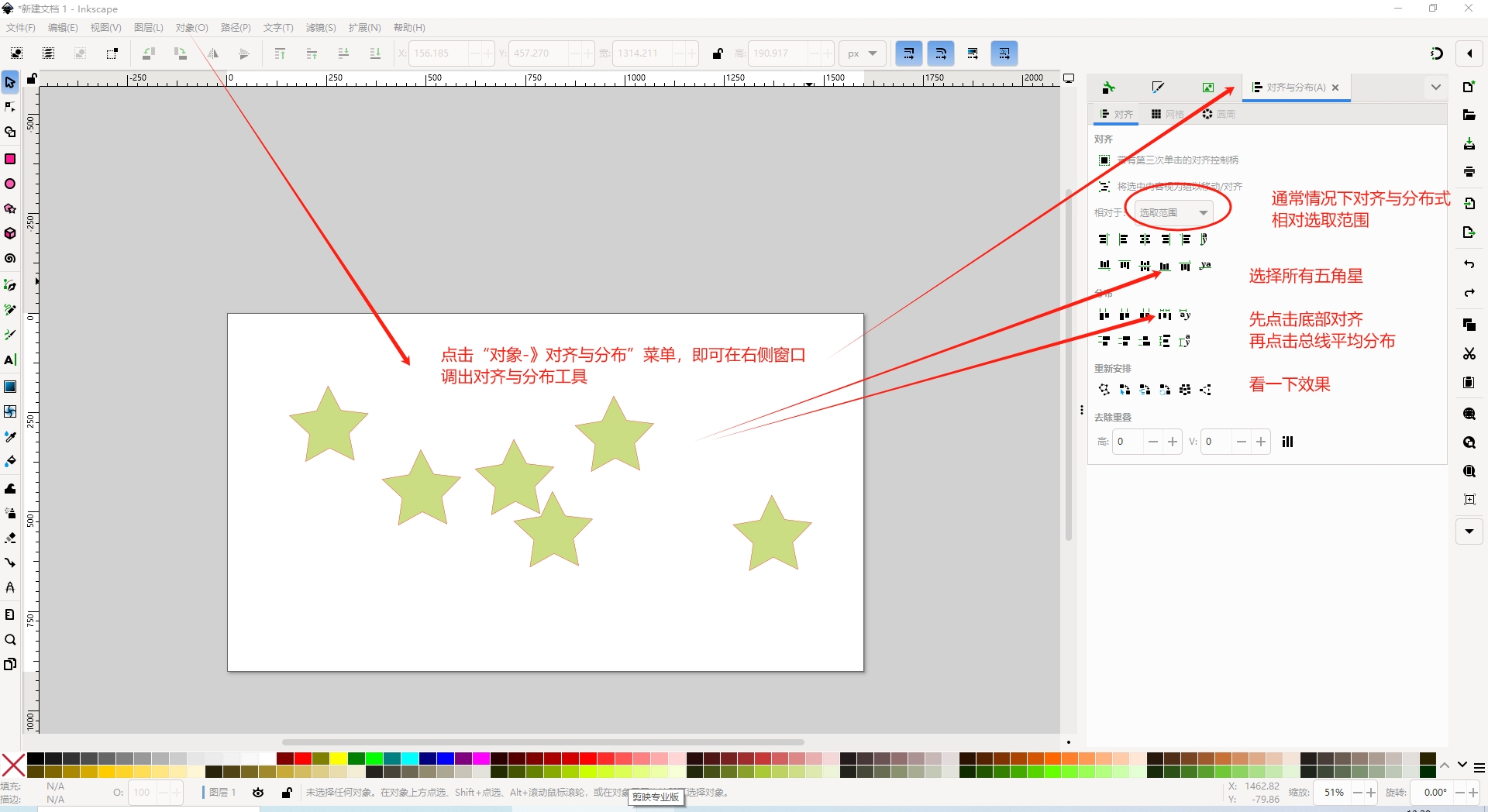Viewport: 1488px width, 812px height.
Task: Toggle the width/height ratio lock
Action: [x=718, y=53]
